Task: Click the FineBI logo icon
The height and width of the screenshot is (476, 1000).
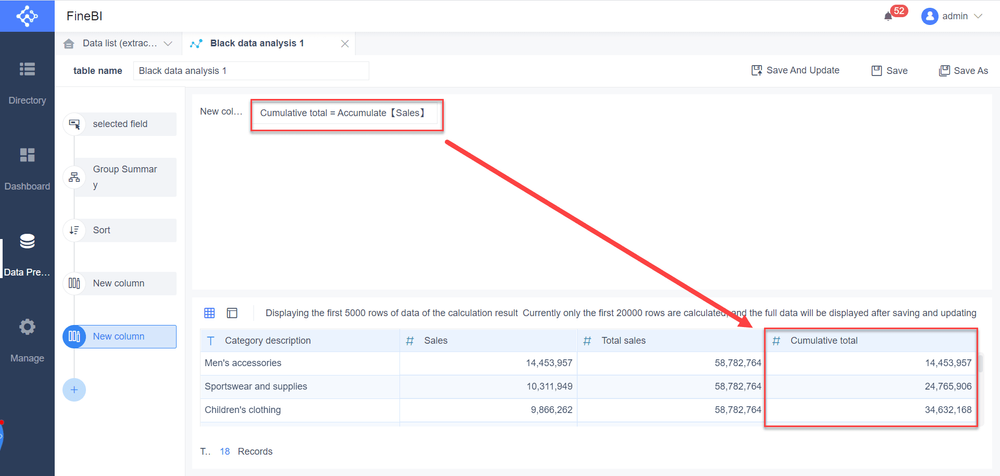Action: (27, 16)
